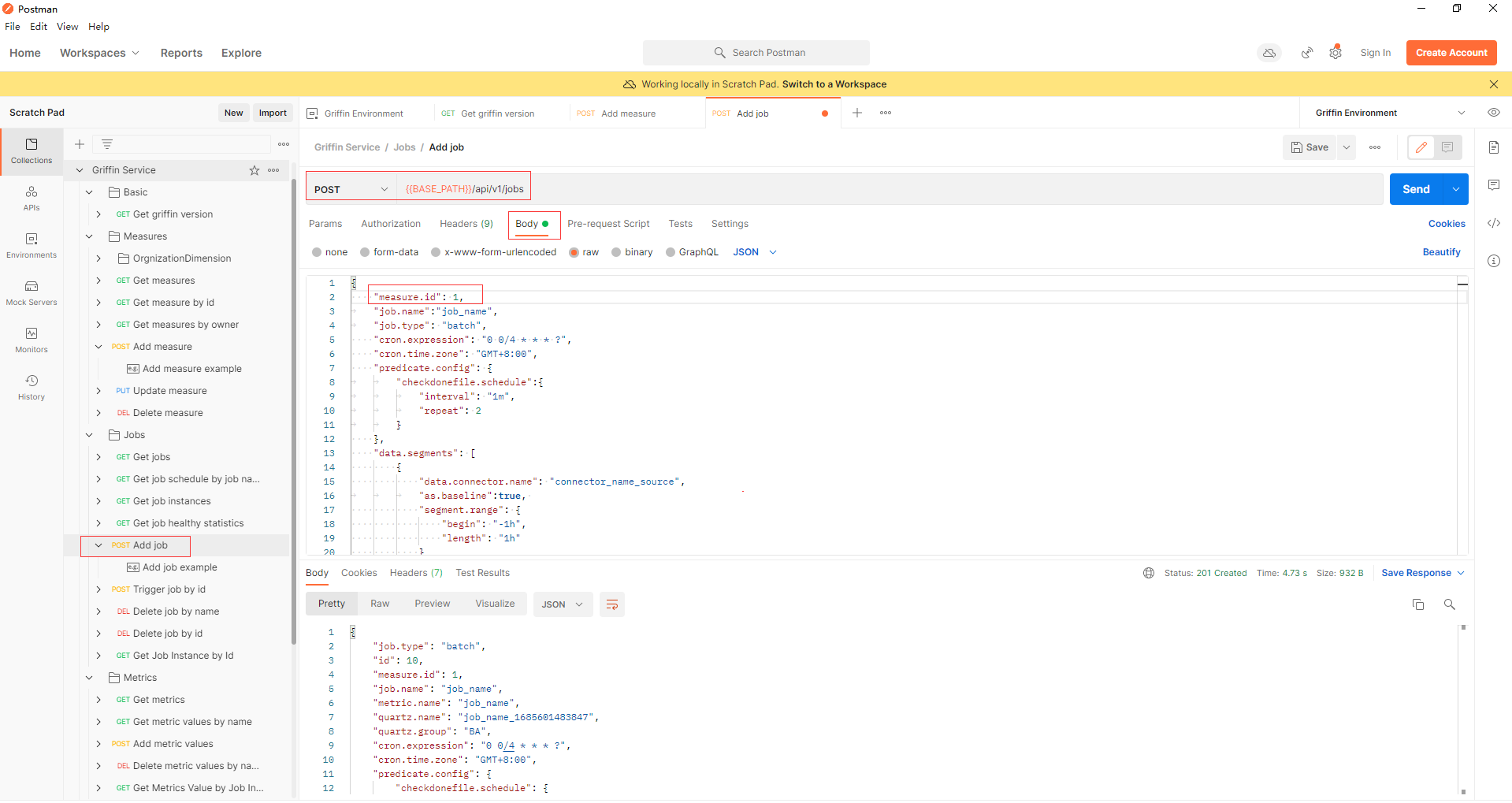The height and width of the screenshot is (803, 1512).
Task: Open the APIs sidebar panel
Action: [x=32, y=198]
